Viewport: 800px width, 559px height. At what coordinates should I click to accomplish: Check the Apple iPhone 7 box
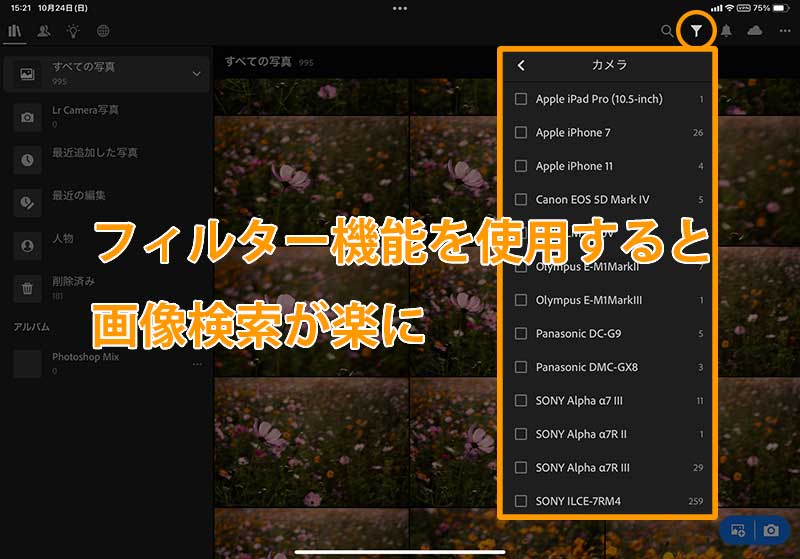[x=521, y=132]
